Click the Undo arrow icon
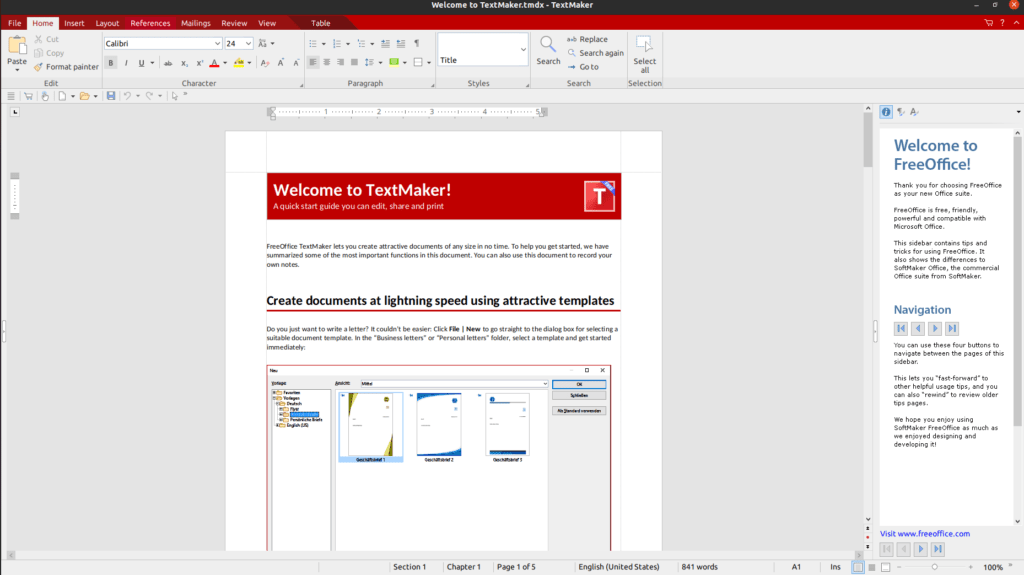 (x=127, y=96)
